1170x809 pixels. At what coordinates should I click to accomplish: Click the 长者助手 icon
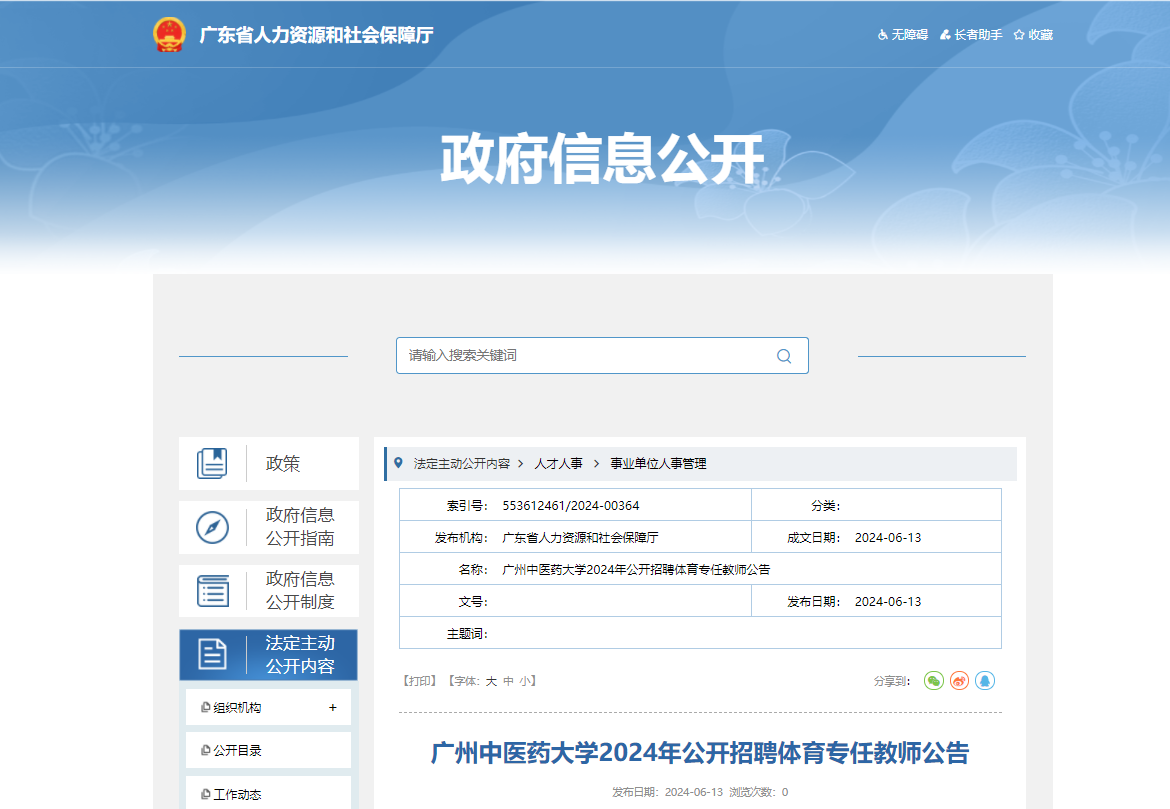pos(945,35)
